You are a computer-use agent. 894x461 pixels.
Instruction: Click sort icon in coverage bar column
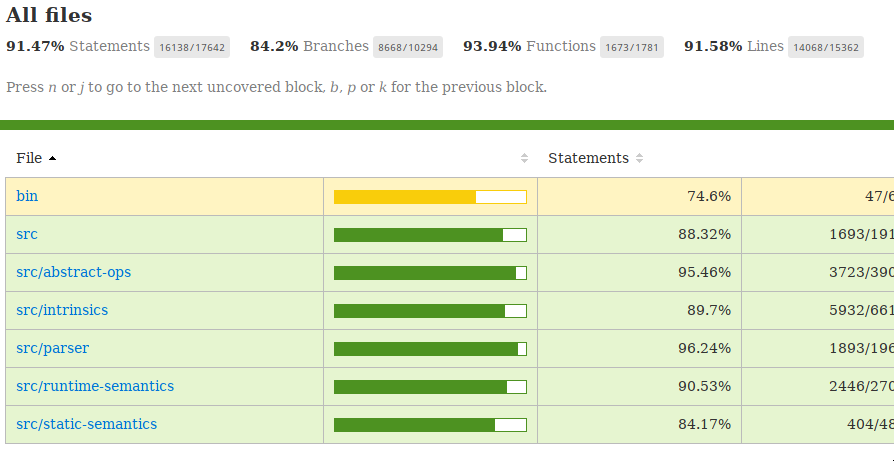pyautogui.click(x=524, y=159)
